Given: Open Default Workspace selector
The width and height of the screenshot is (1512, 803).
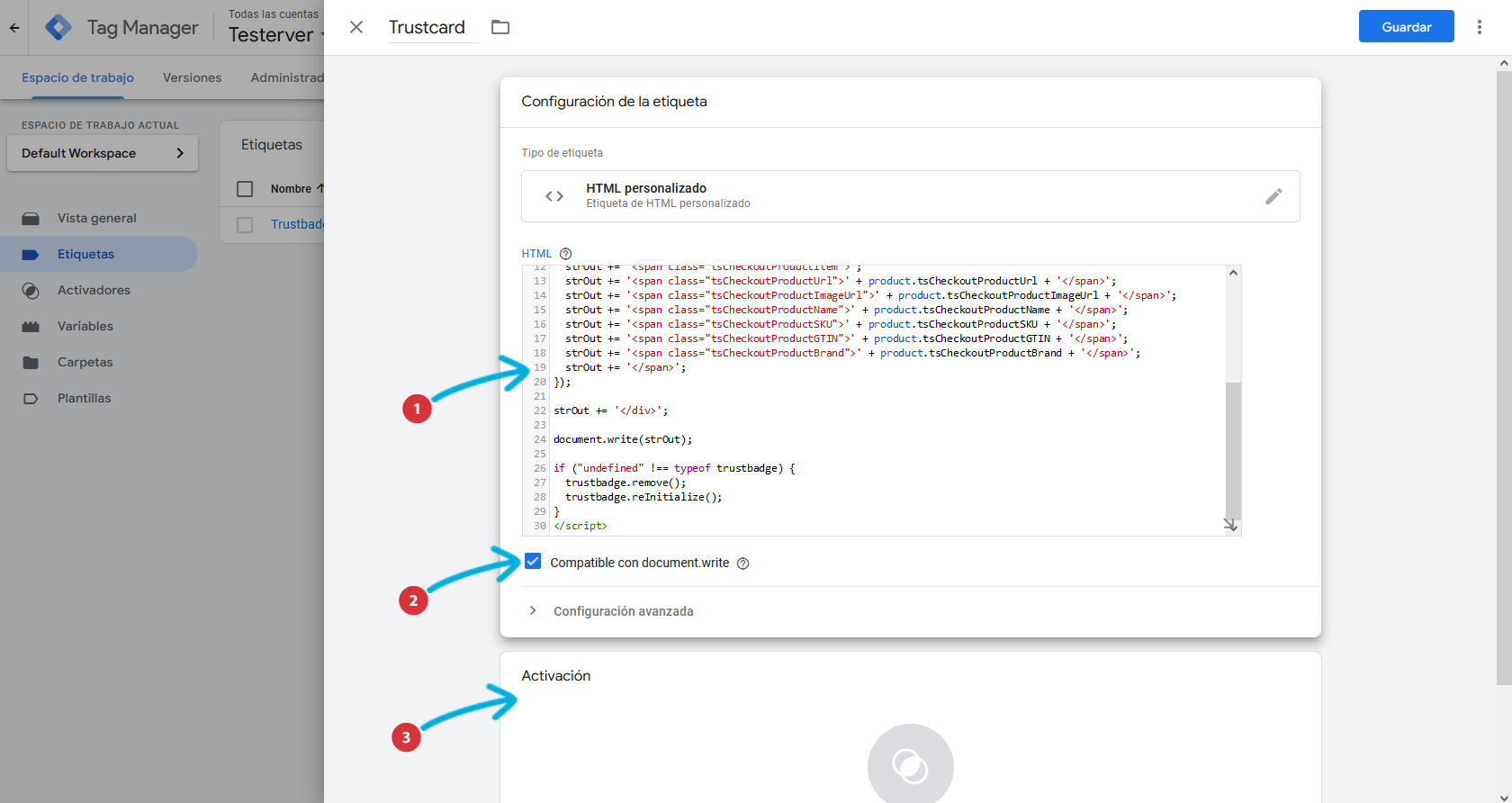Looking at the screenshot, I should 103,153.
